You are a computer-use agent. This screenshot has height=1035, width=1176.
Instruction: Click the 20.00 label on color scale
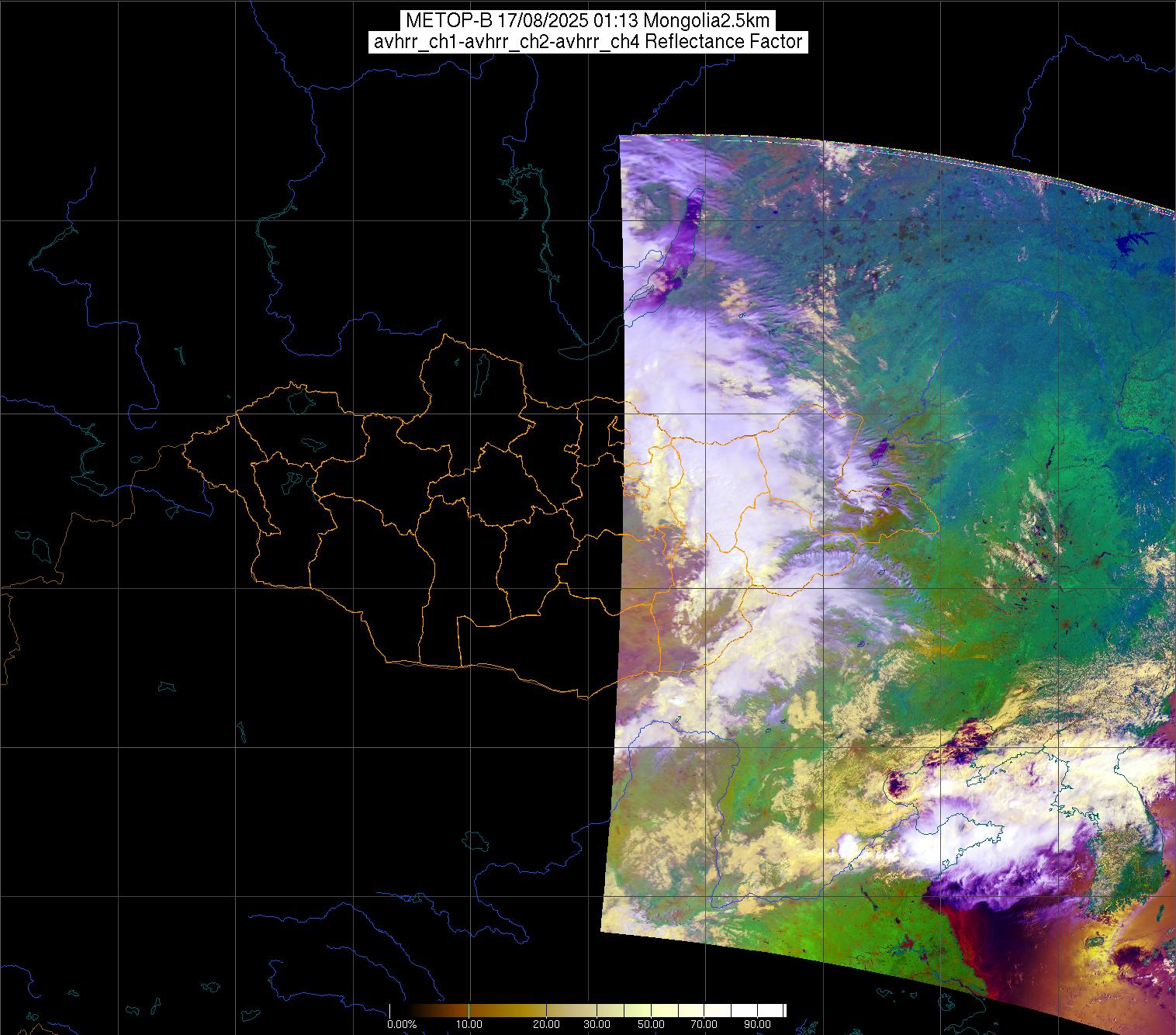pos(546,1024)
